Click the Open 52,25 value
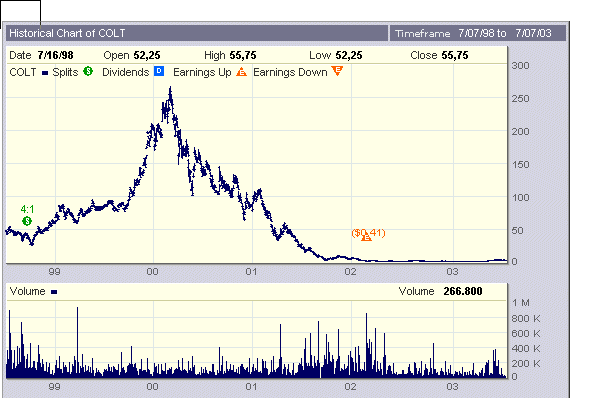This screenshot has height=398, width=594. (147, 56)
